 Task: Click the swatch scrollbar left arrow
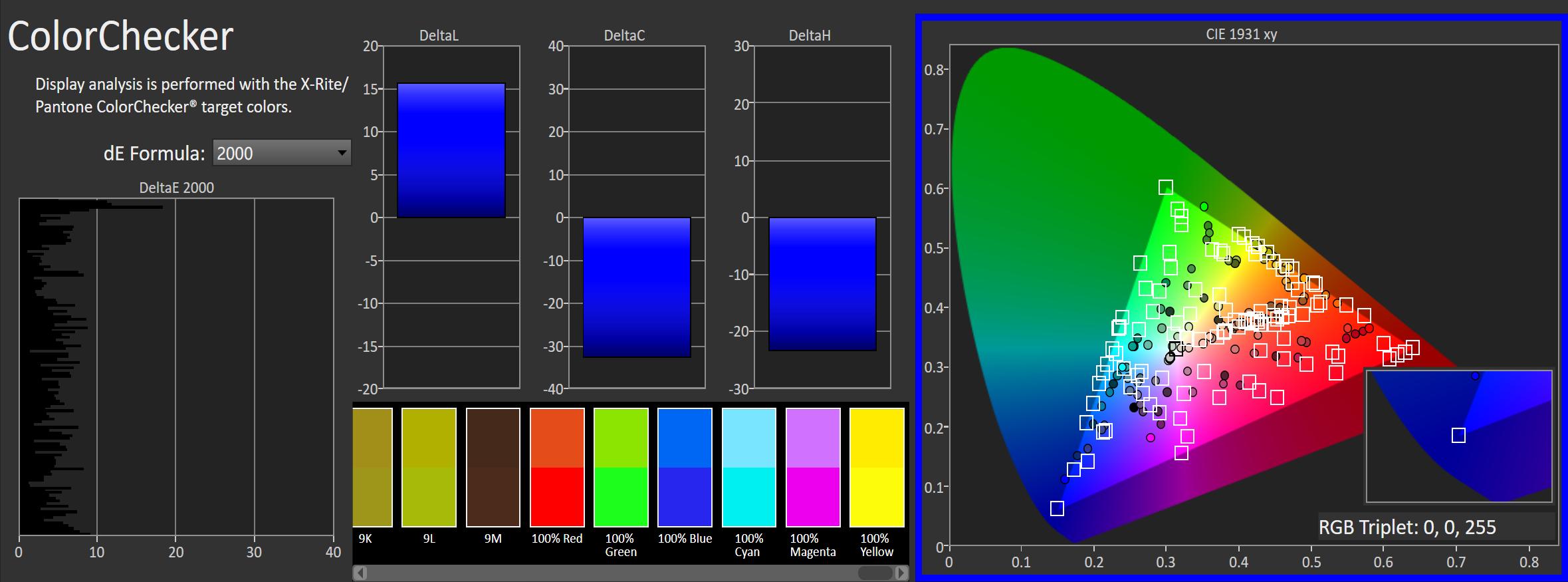pyautogui.click(x=360, y=573)
